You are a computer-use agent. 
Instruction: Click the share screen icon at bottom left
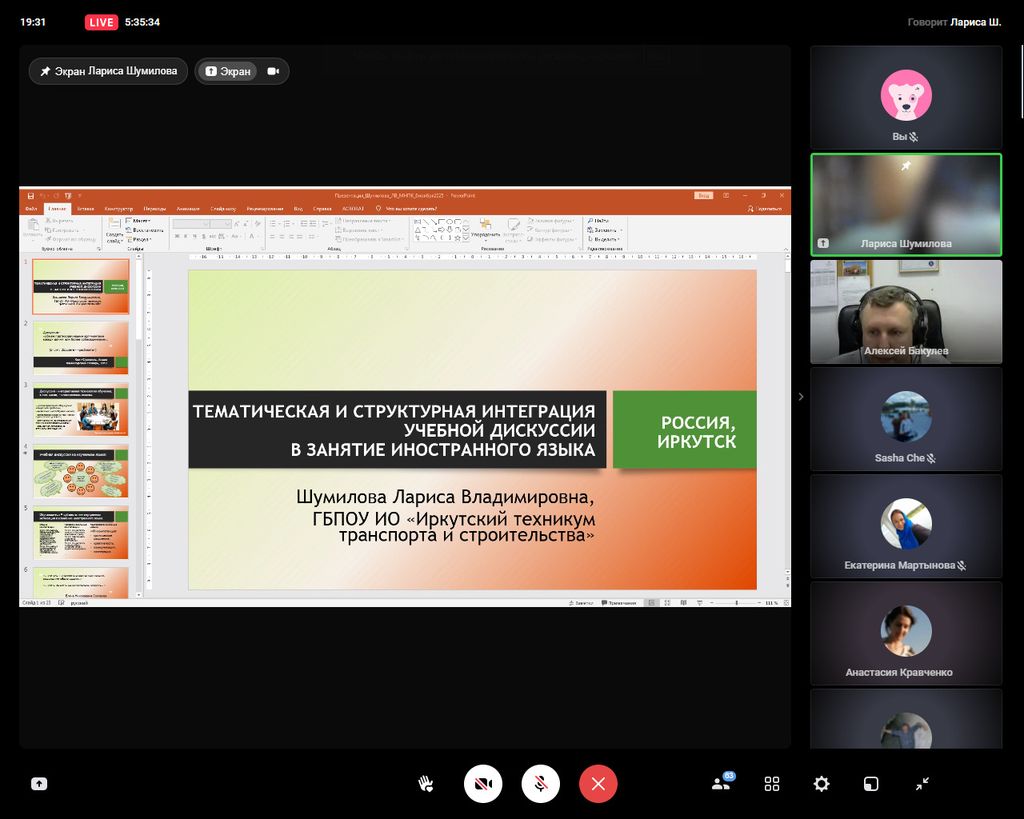point(39,784)
